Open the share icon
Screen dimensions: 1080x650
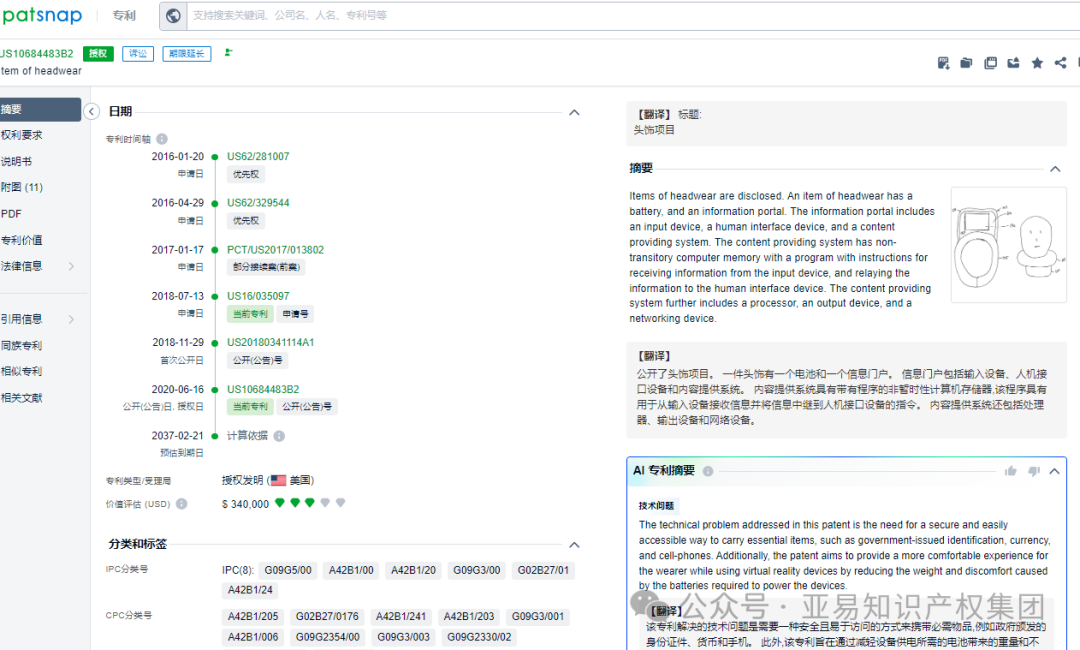tap(1060, 62)
